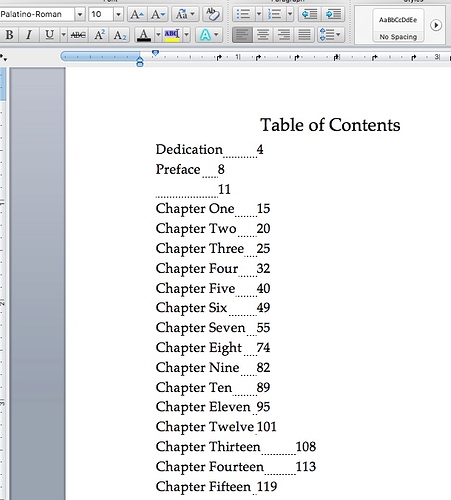This screenshot has width=451, height=500.
Task: Show more styles with arrow button
Action: pos(436,25)
